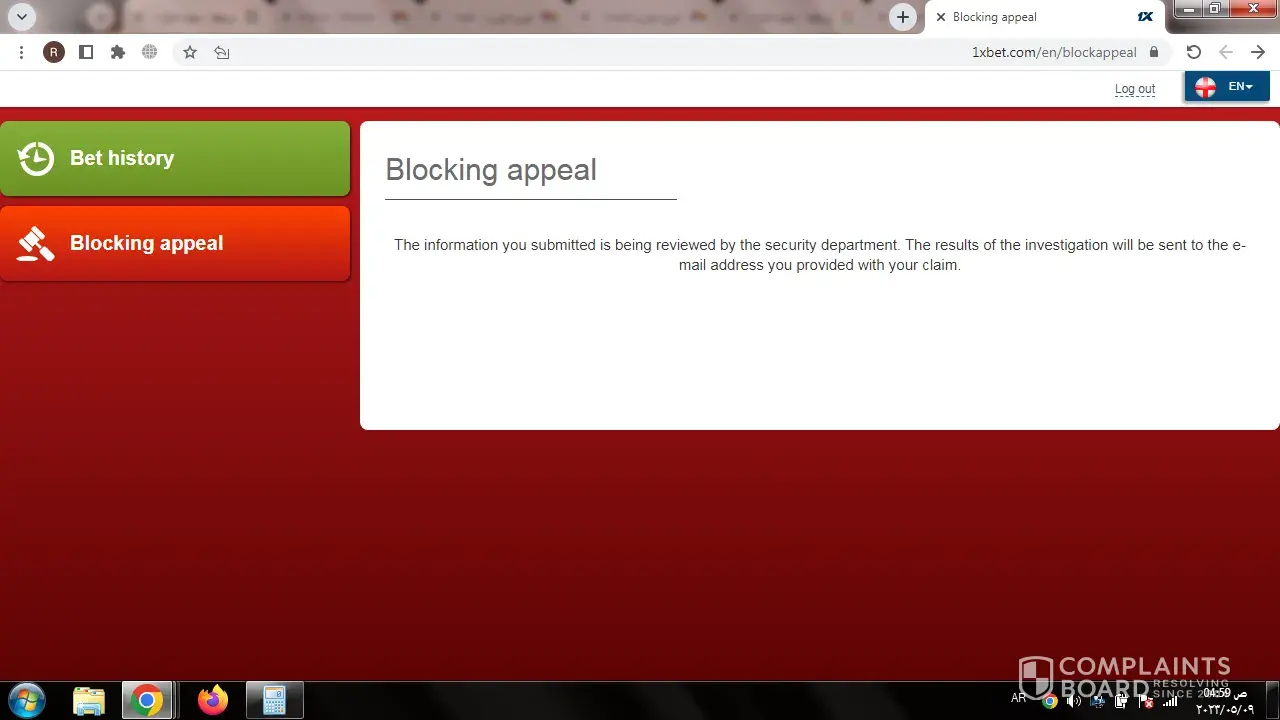1280x720 pixels.
Task: Click the dark browser arrow at toolbar edge
Action: (x=1258, y=52)
